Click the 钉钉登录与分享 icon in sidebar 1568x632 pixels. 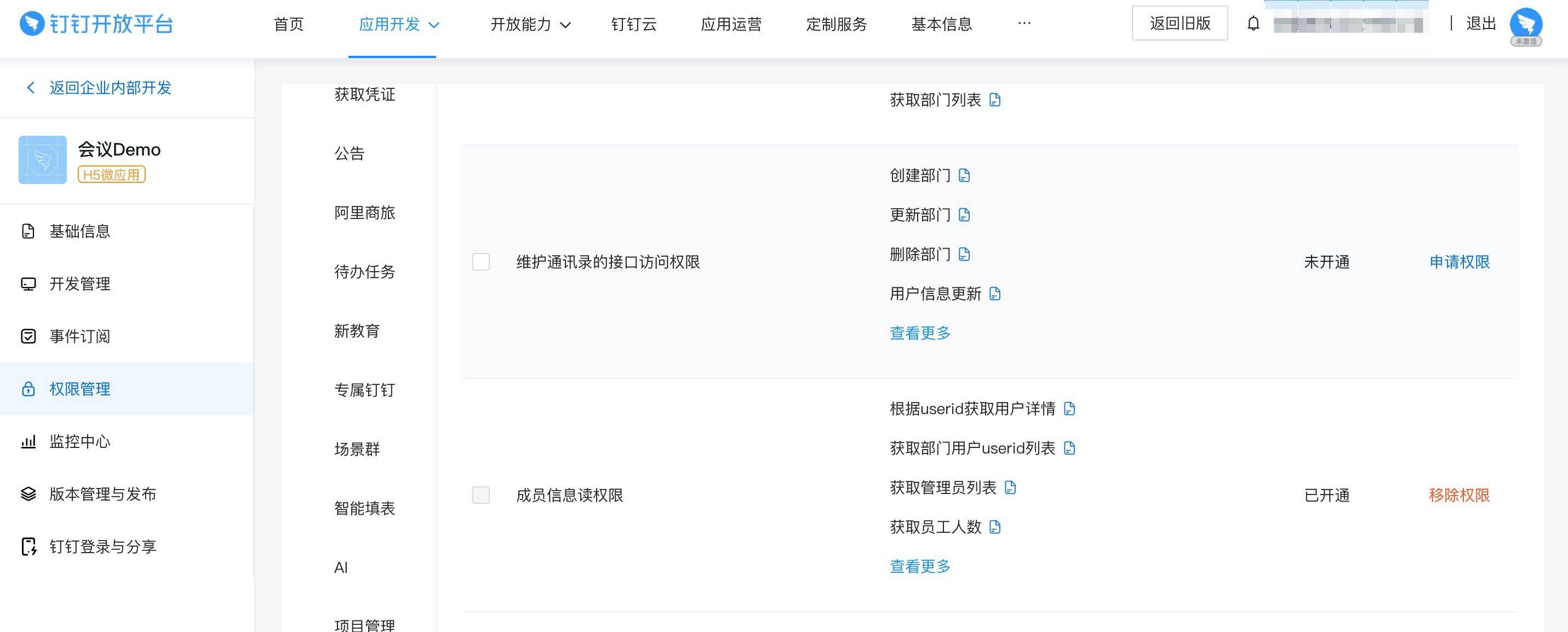coord(28,546)
